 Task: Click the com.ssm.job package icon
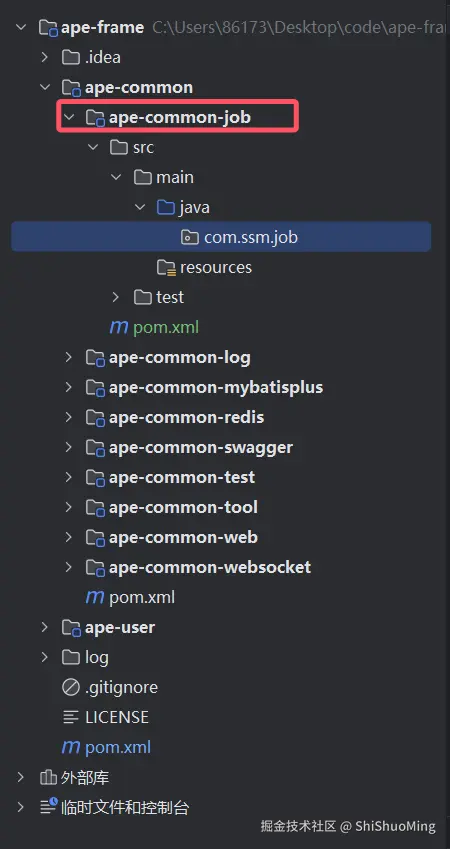pyautogui.click(x=190, y=237)
